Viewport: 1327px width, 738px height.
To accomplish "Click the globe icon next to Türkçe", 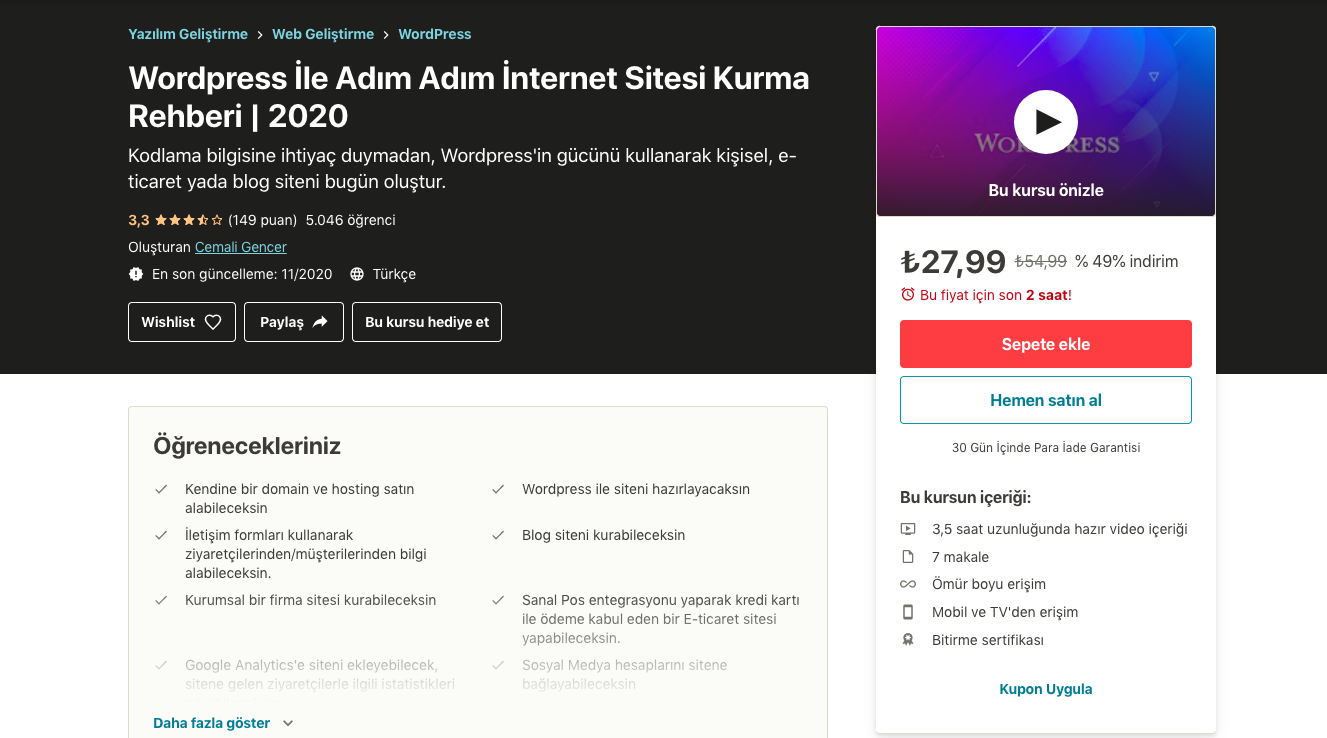I will click(x=357, y=274).
